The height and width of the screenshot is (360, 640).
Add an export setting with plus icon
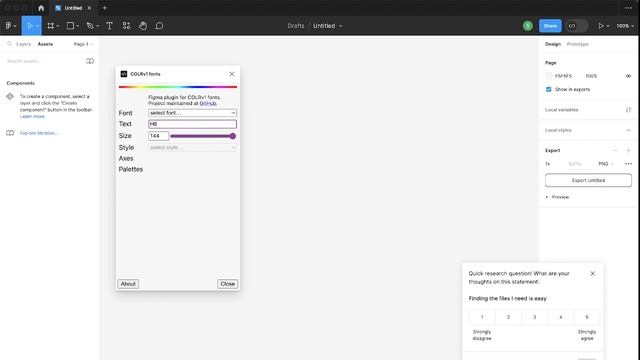628,150
